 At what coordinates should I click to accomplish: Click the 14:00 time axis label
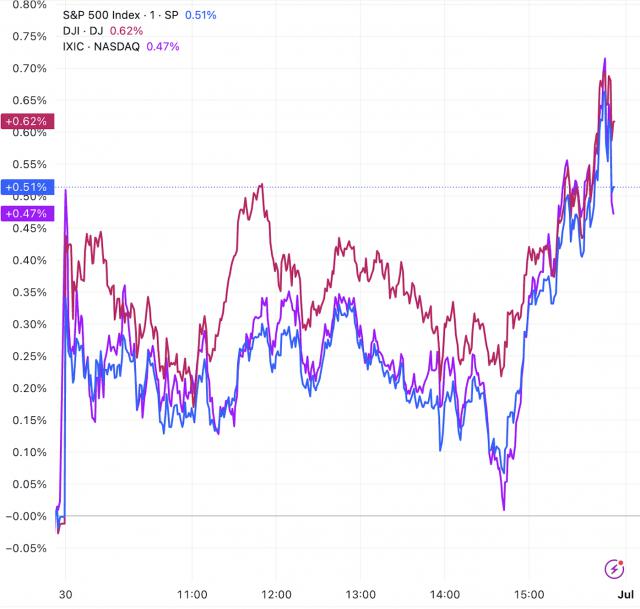[x=445, y=592]
